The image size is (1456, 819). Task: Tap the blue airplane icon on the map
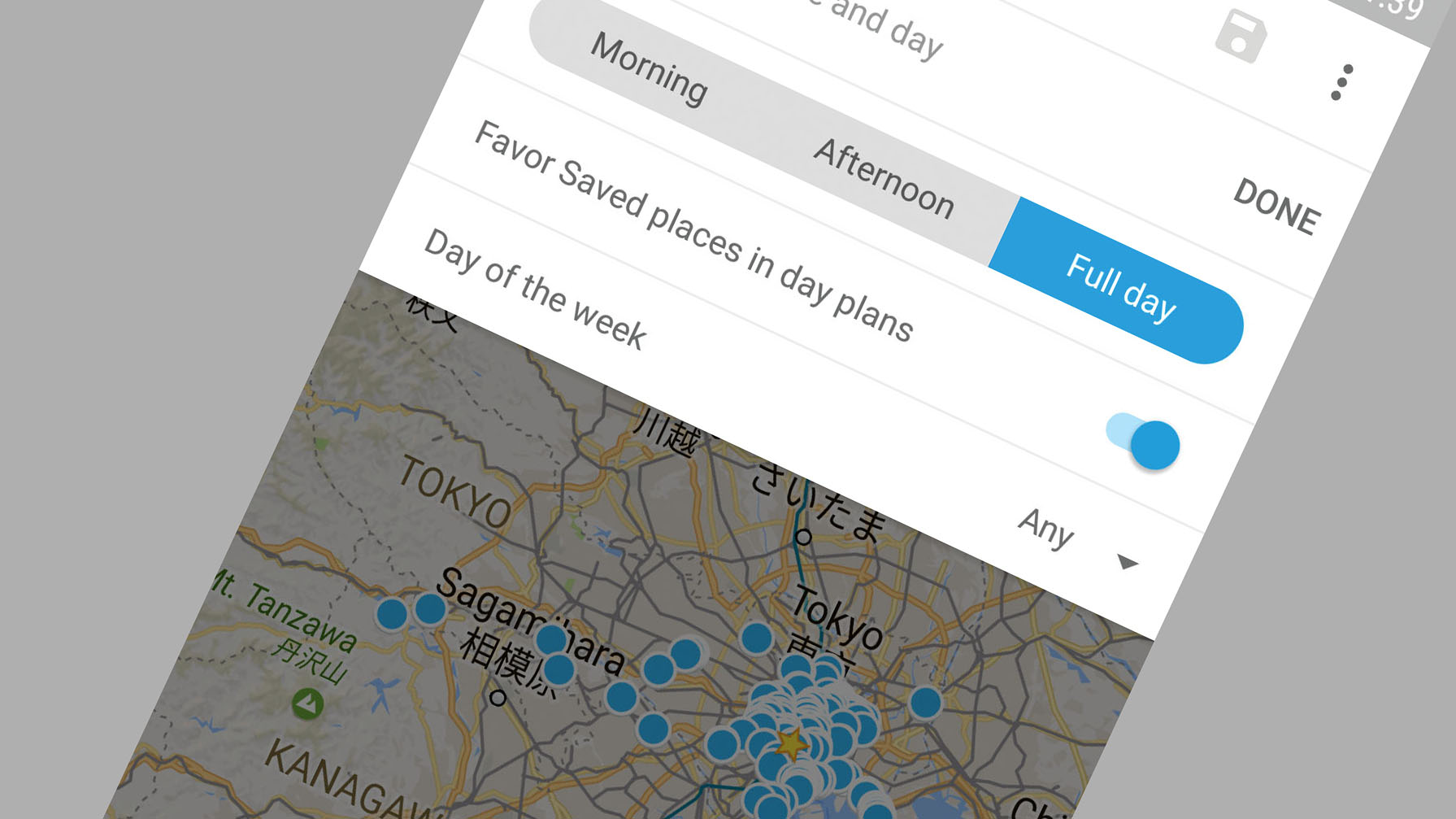pos(380,694)
